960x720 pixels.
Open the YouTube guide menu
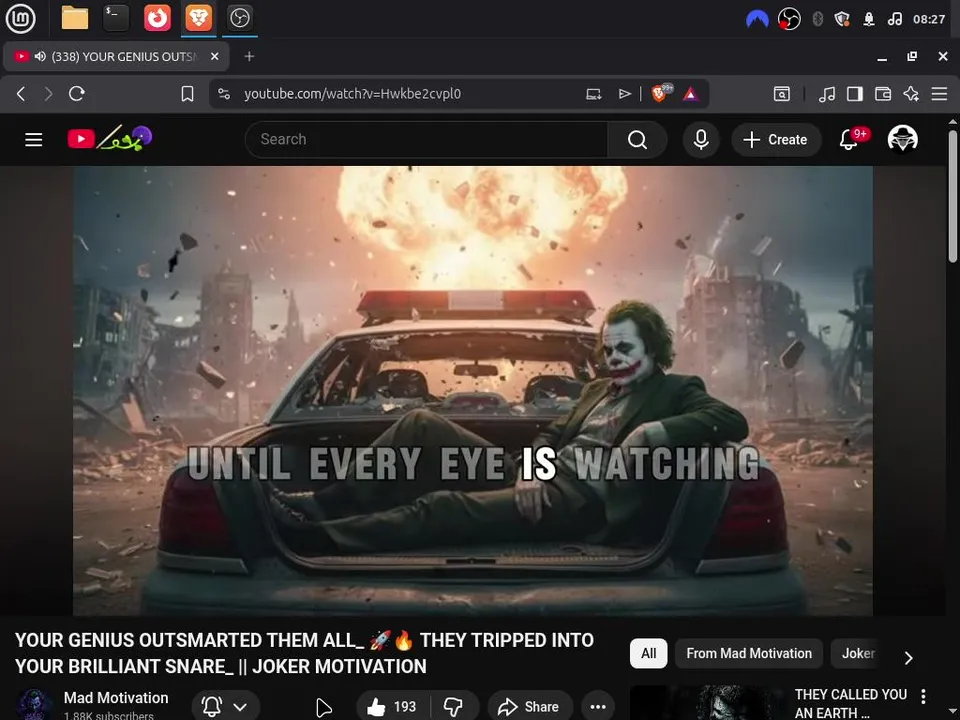34,140
